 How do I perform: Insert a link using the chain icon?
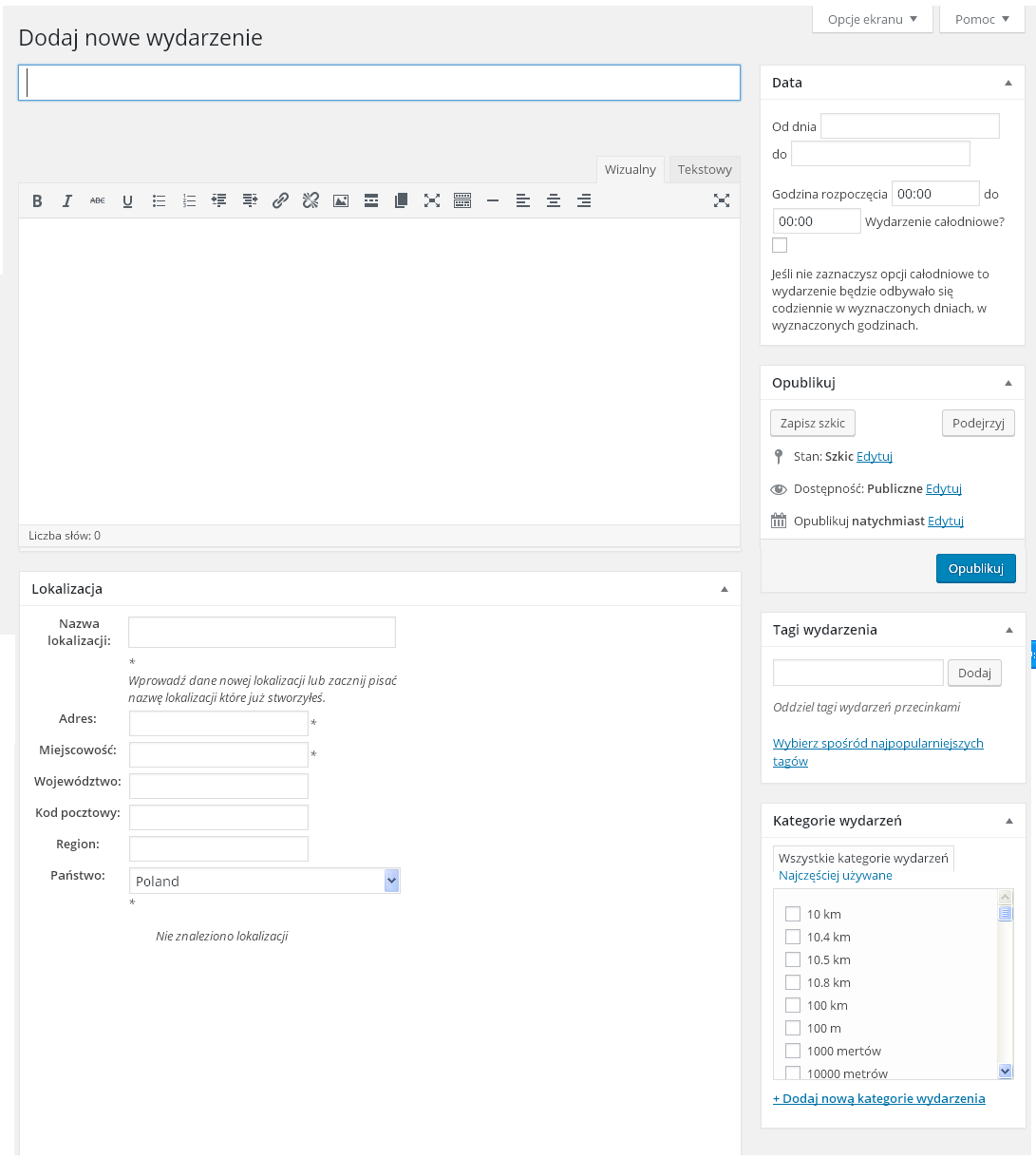tap(280, 200)
